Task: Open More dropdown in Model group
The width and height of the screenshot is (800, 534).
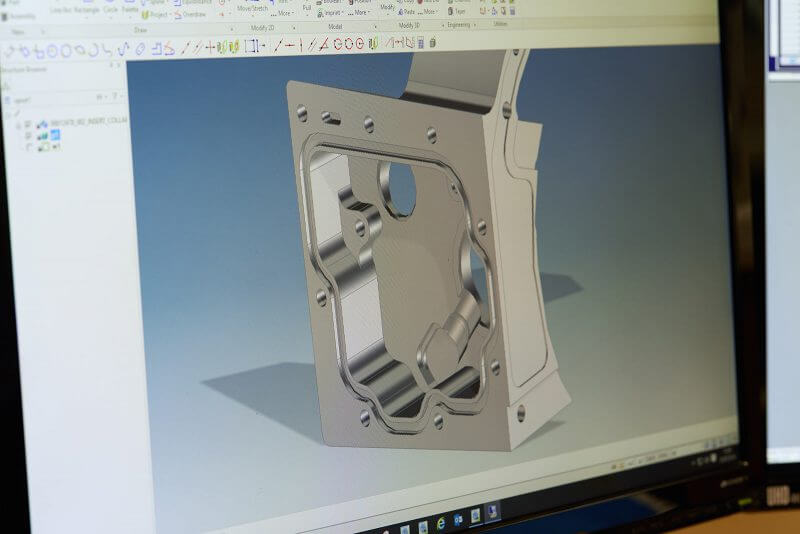Action: point(359,12)
